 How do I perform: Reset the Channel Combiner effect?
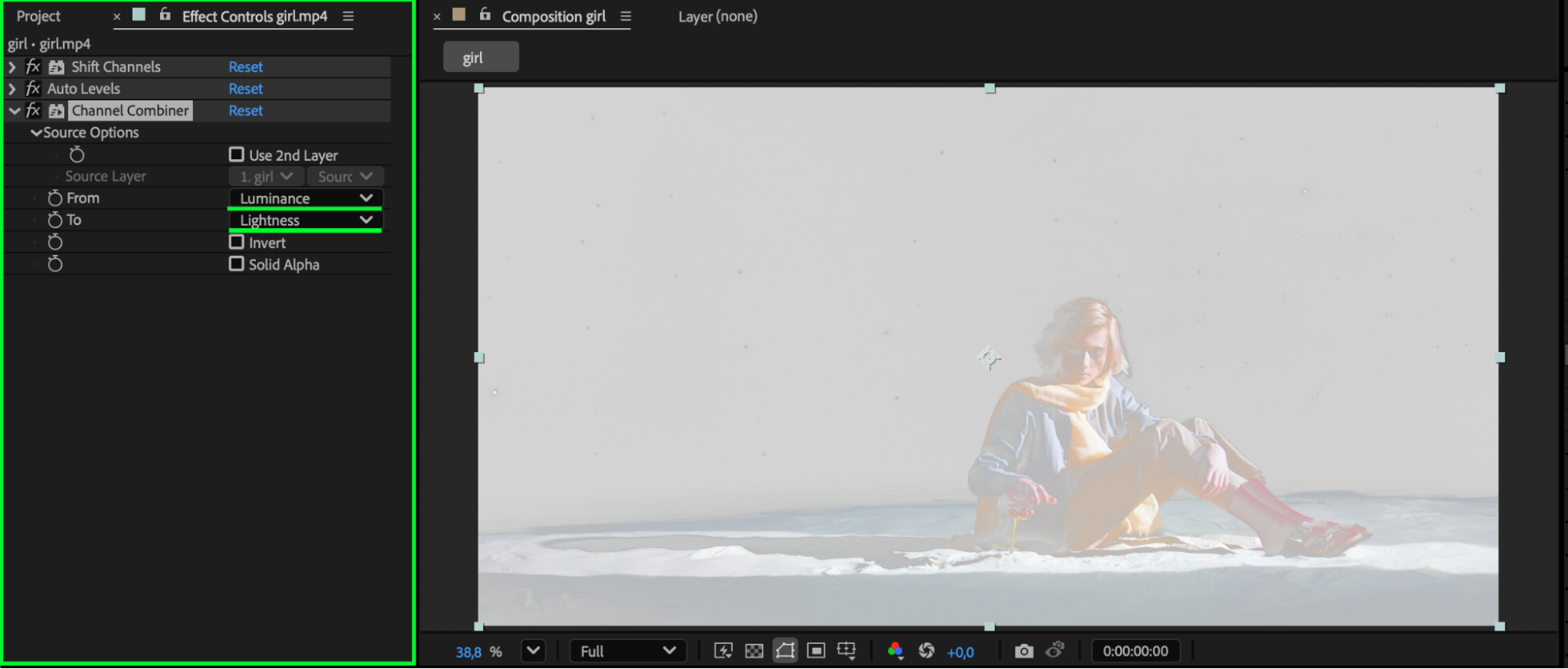tap(246, 111)
